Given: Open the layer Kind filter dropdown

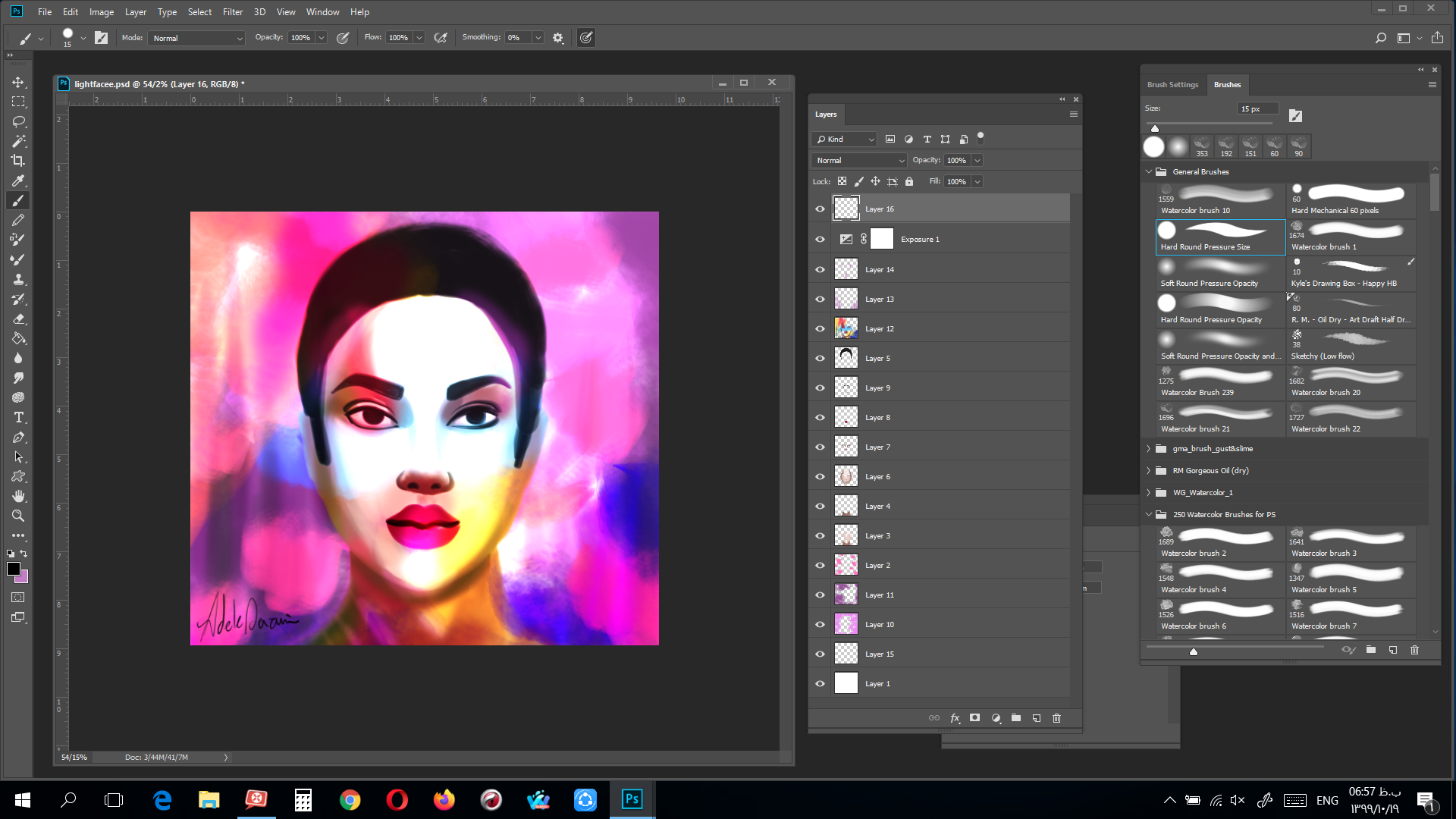Looking at the screenshot, I should click(844, 140).
